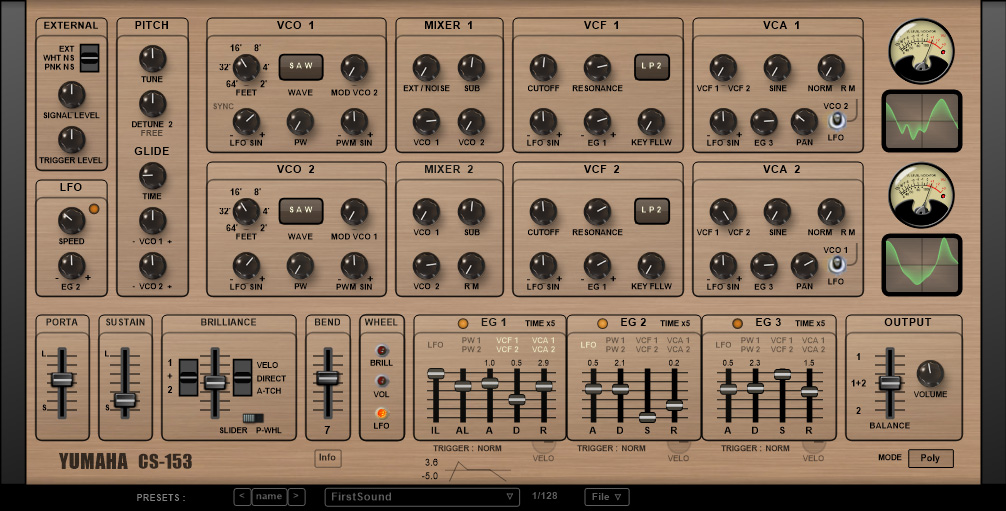
Task: Select EG 3 VCF 1 destination label
Action: click(781, 340)
